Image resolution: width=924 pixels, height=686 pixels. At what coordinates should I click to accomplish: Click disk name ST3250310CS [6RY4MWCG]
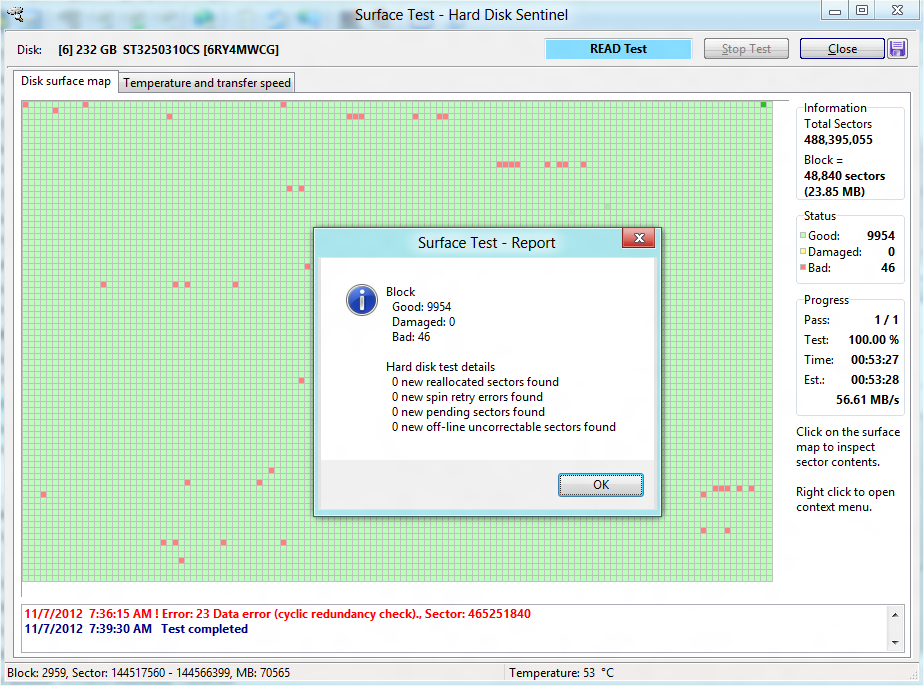[x=200, y=50]
